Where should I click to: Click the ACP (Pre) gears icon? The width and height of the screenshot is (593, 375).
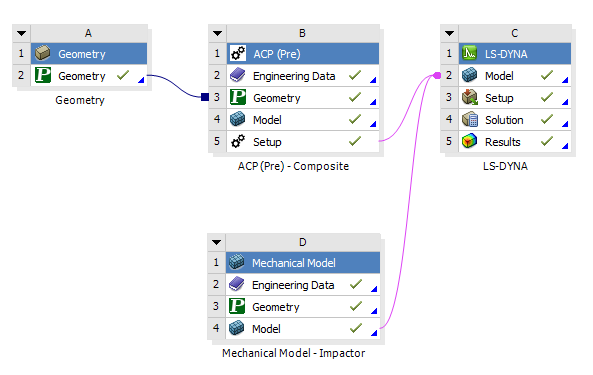tap(238, 54)
